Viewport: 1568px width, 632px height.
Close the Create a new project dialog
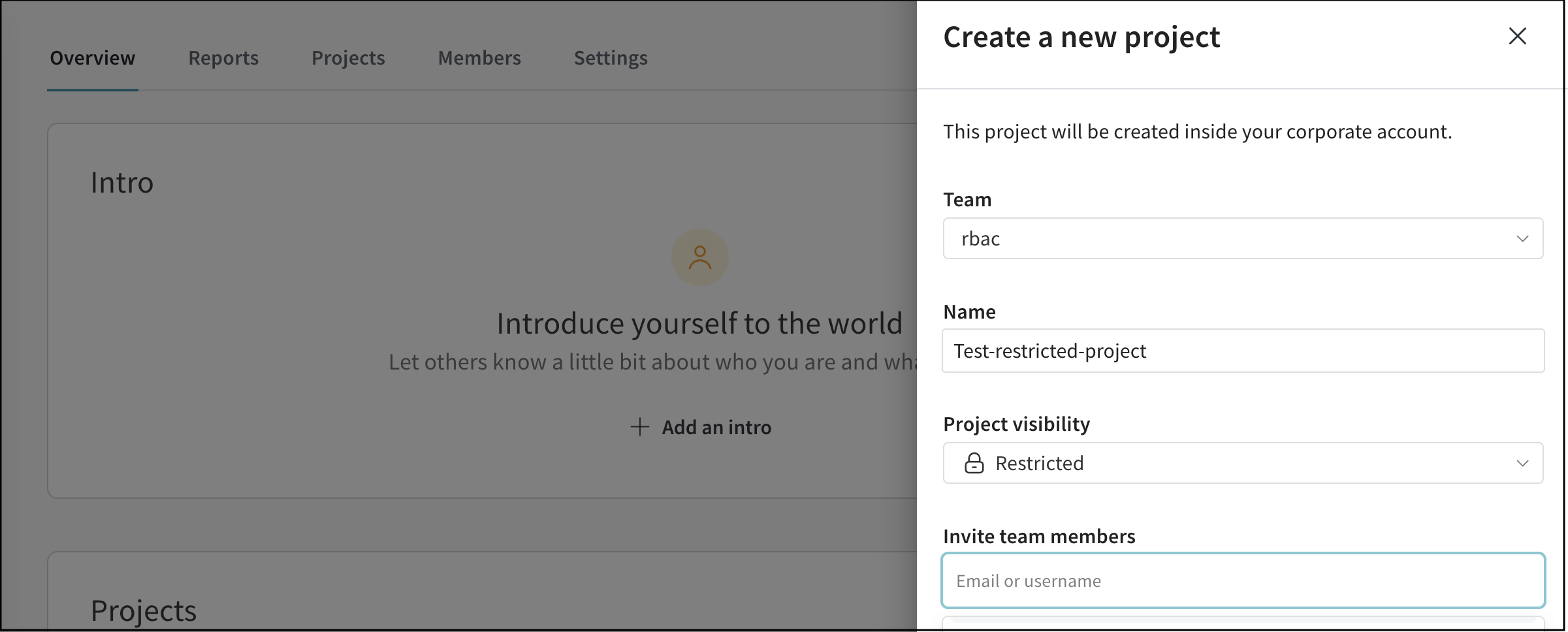click(x=1518, y=37)
